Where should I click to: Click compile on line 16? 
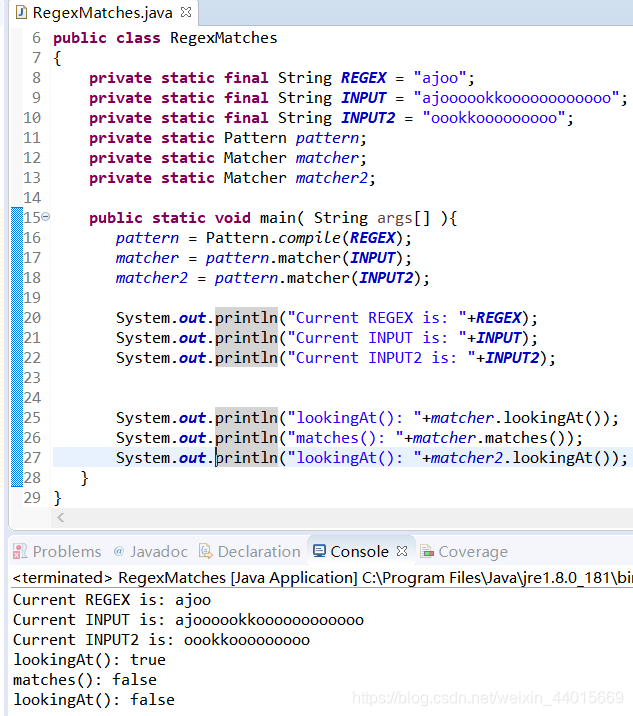coord(310,238)
